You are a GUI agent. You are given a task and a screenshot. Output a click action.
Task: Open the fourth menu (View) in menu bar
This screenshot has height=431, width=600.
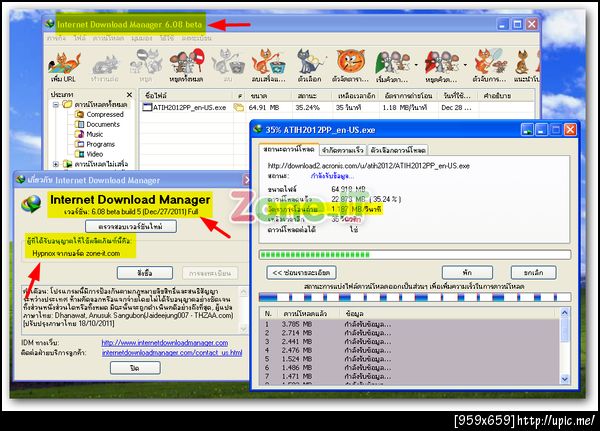coord(142,38)
